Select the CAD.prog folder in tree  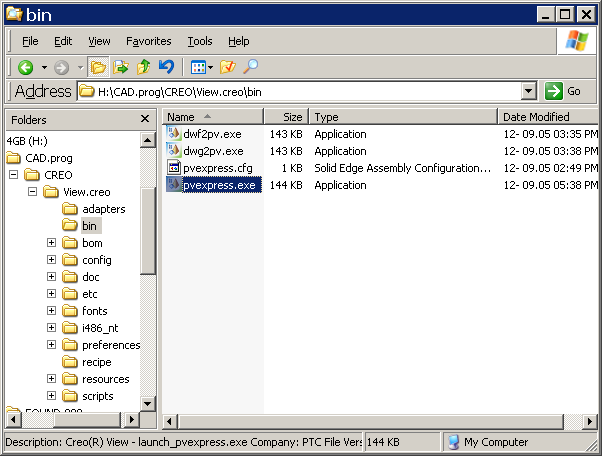[x=49, y=158]
